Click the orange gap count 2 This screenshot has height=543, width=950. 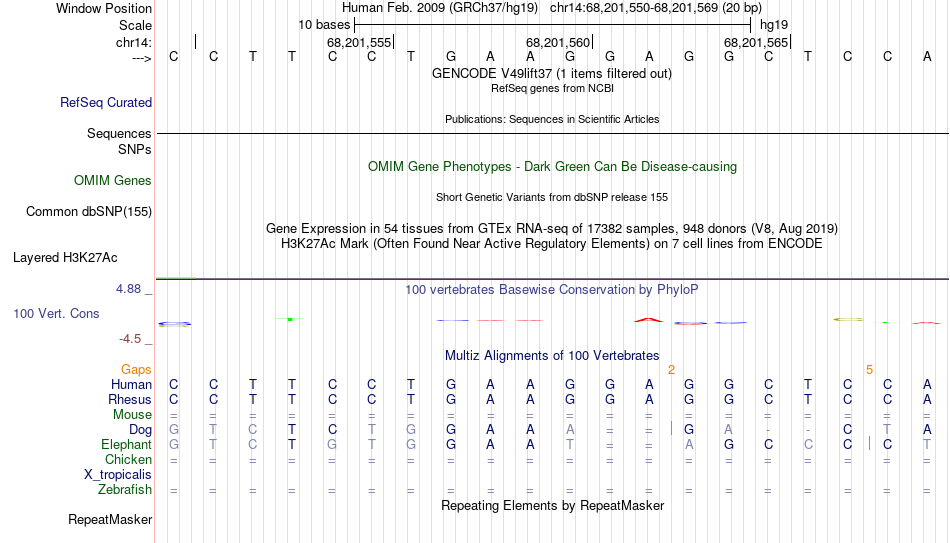click(x=671, y=370)
